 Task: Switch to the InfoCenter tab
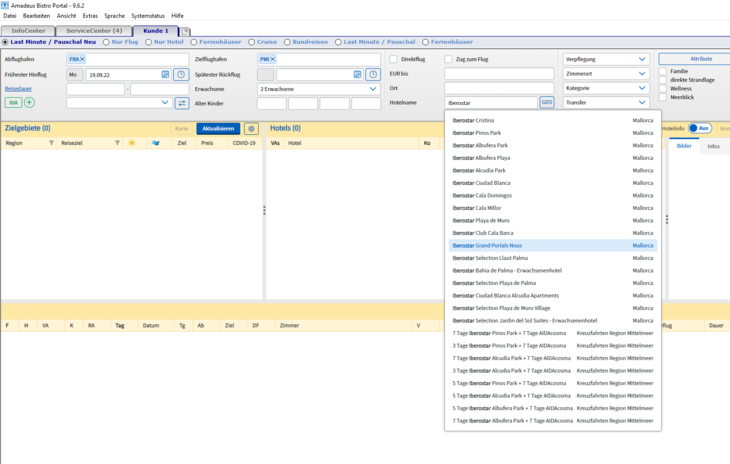(28, 31)
